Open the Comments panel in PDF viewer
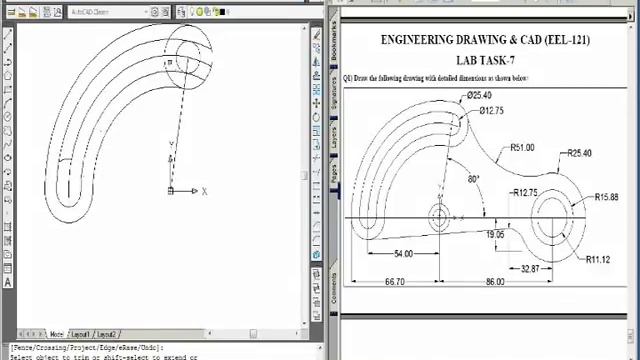The width and height of the screenshot is (640, 360). click(x=334, y=288)
